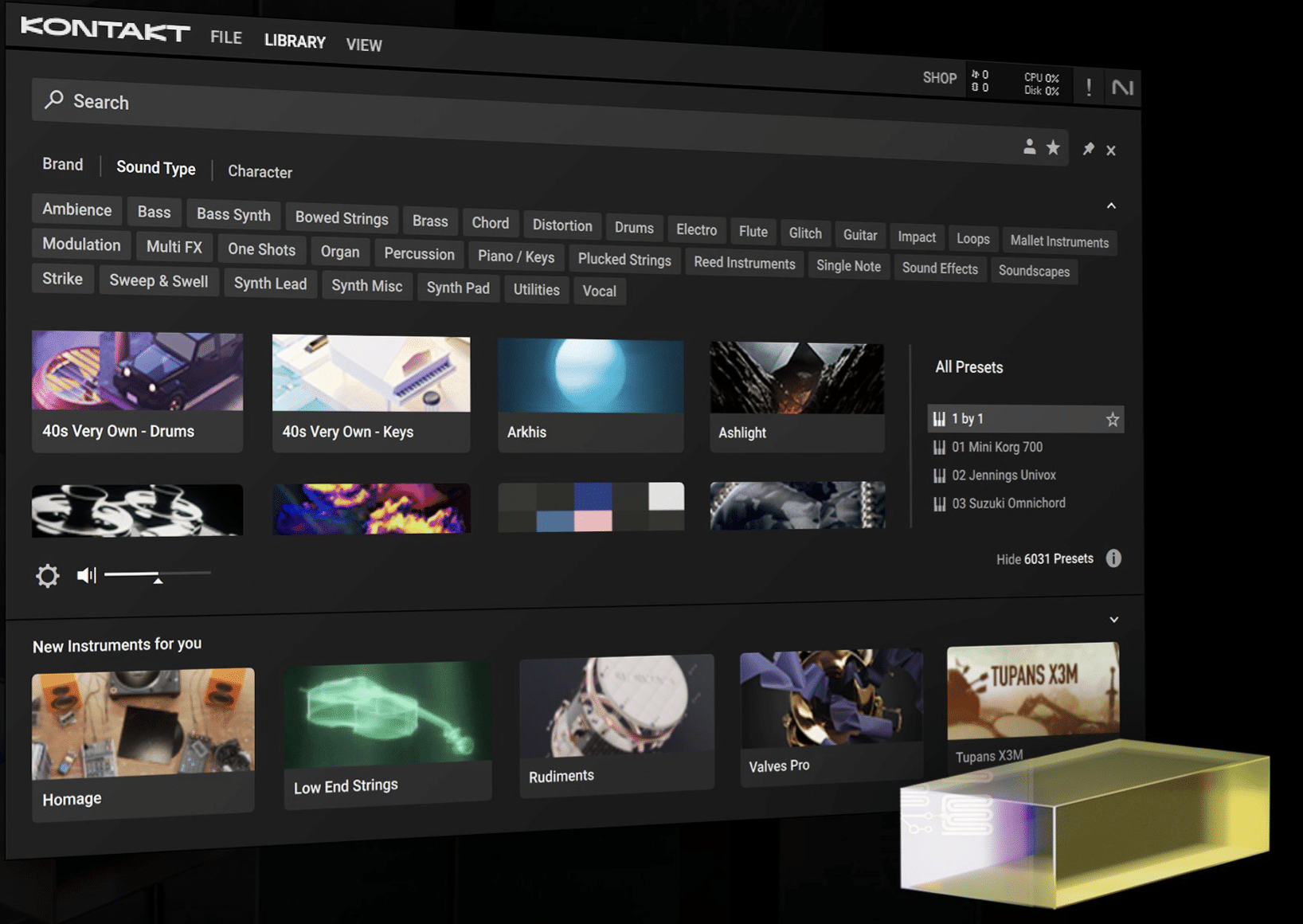Close the browser panel with X

(x=1111, y=150)
